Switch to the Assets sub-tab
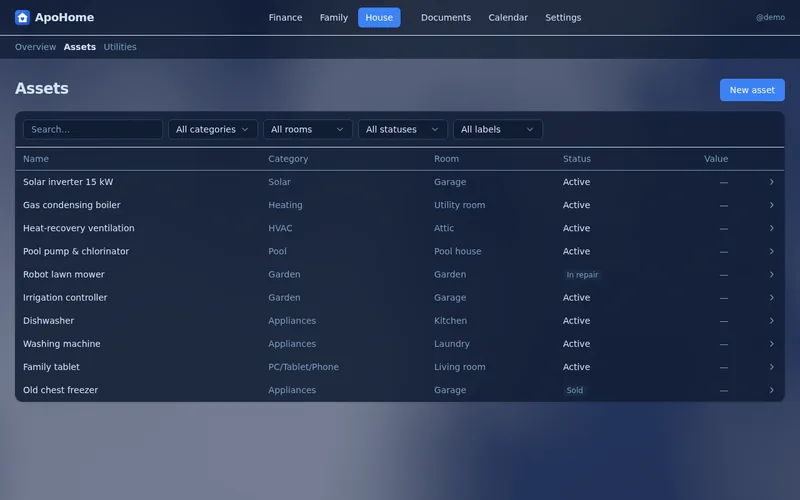 click(80, 47)
